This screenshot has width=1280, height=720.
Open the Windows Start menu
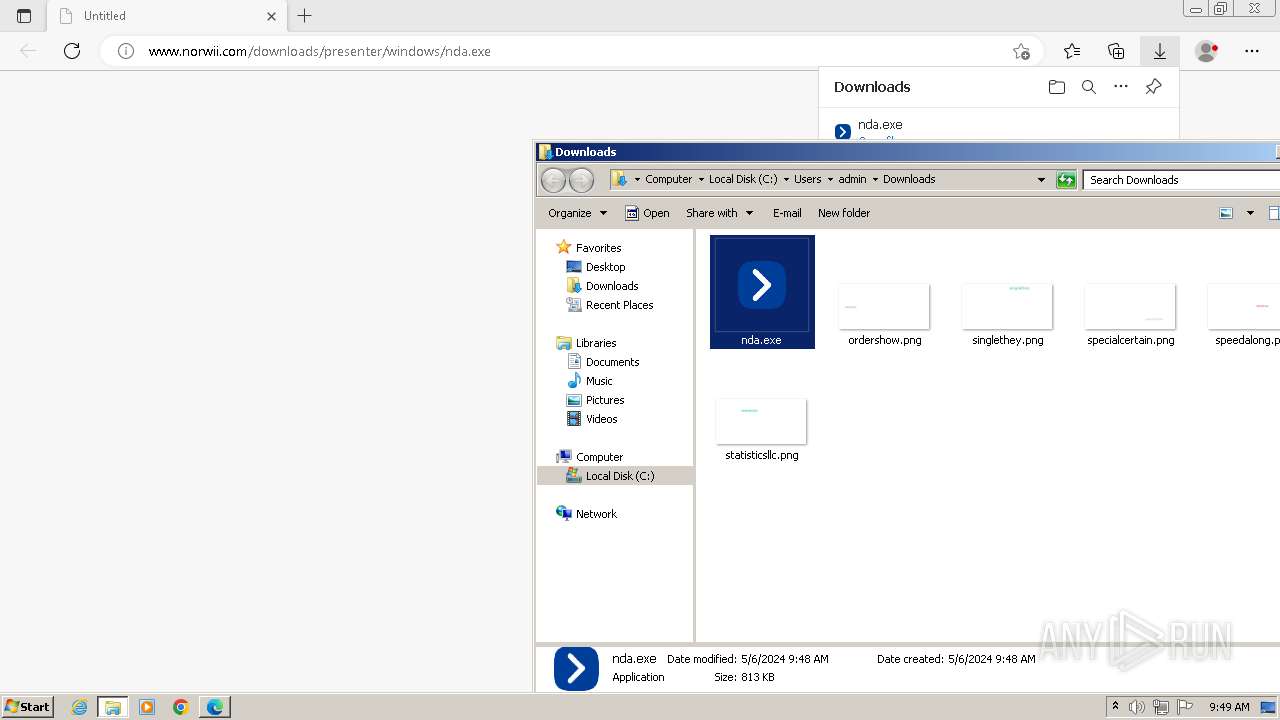click(x=27, y=706)
